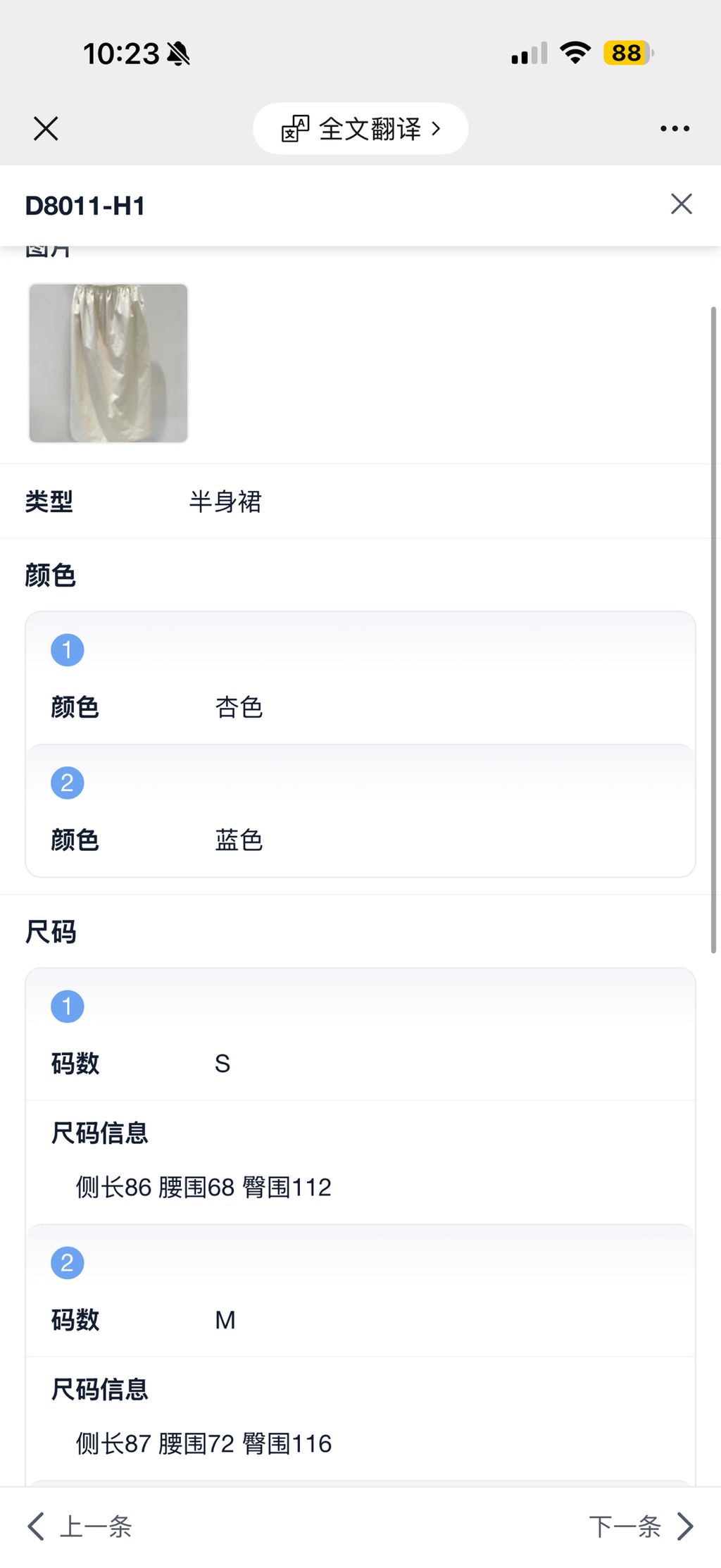Tap the translate icon in the pill

tap(295, 129)
